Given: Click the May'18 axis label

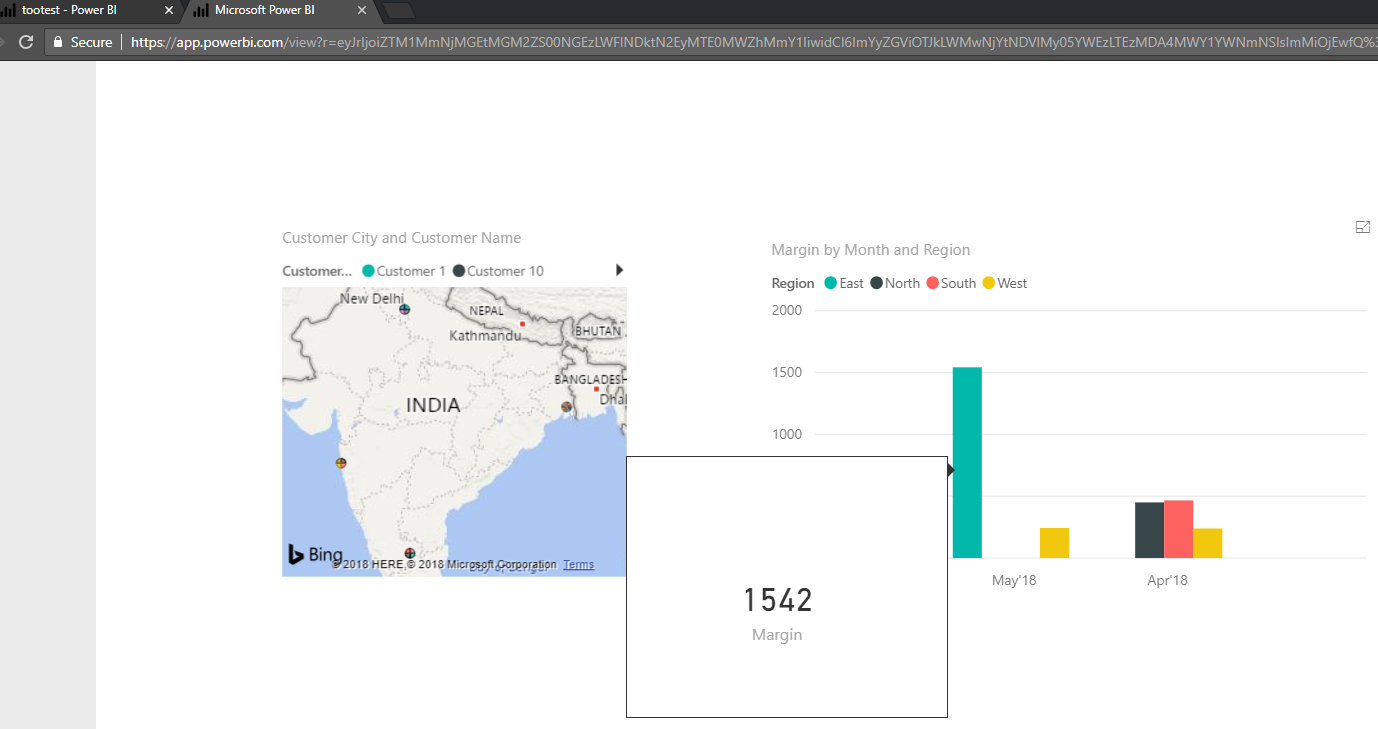Looking at the screenshot, I should pos(1014,580).
